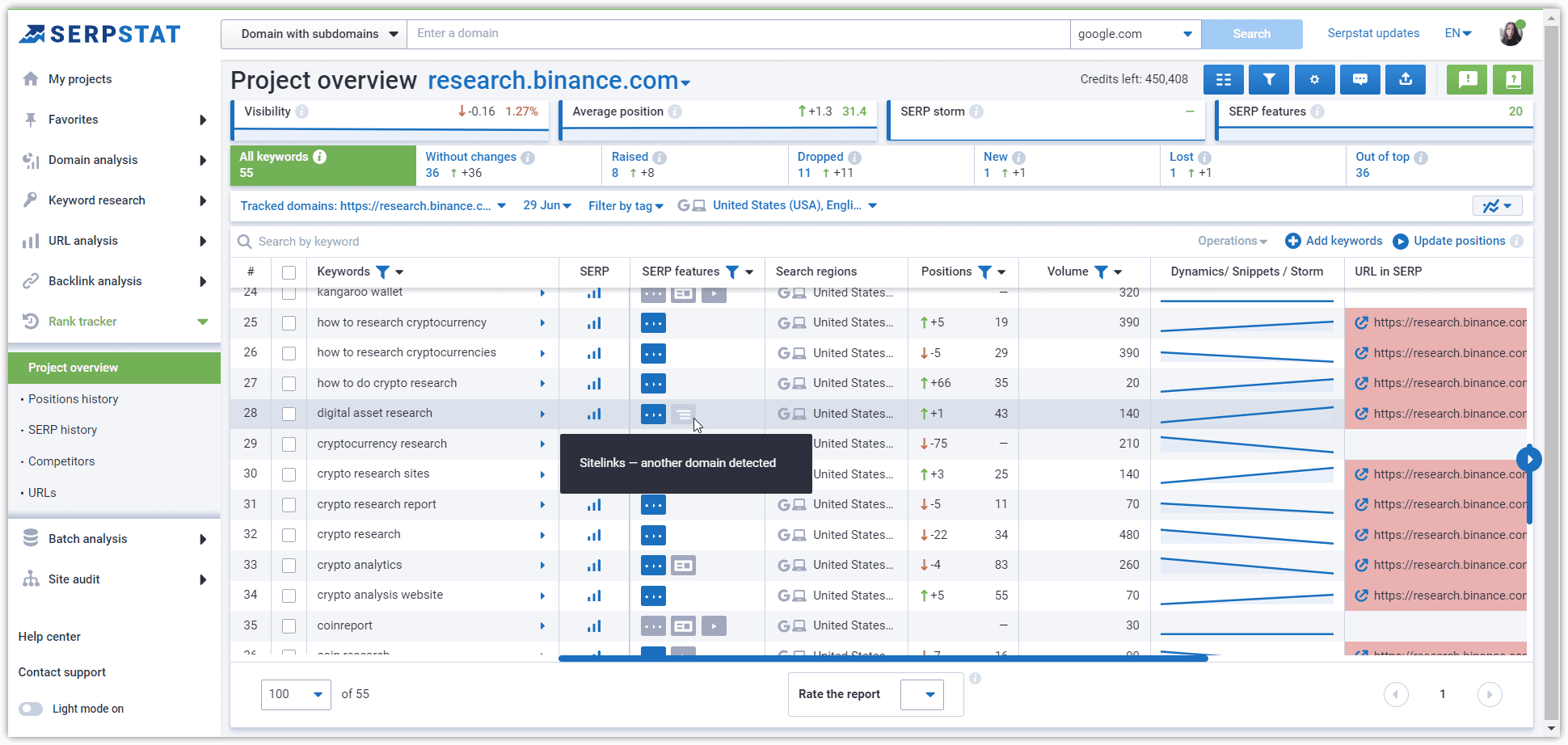This screenshot has width=1568, height=745.
Task: Open the Rate the report dropdown
Action: click(x=922, y=694)
